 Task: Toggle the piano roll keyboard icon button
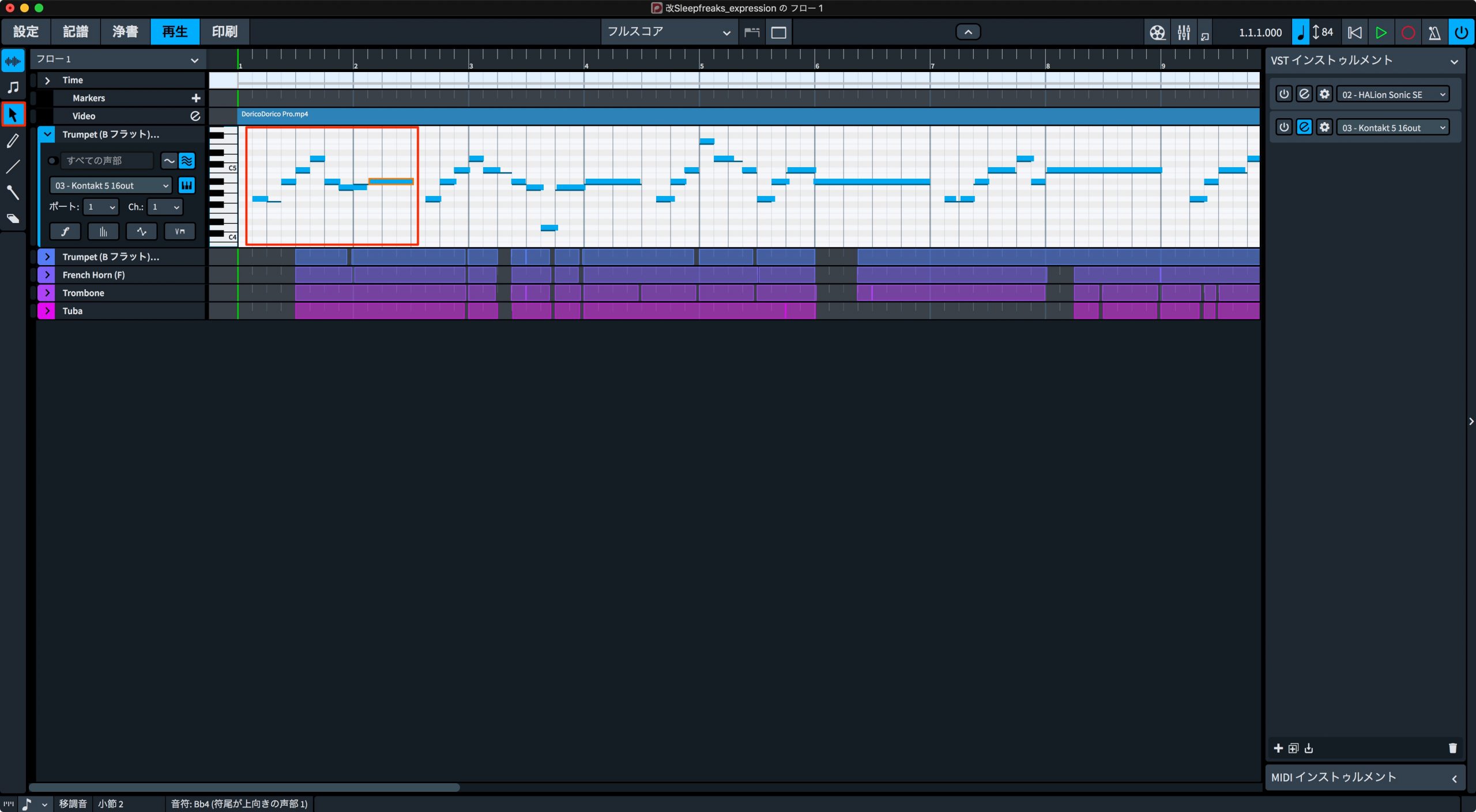coord(187,185)
